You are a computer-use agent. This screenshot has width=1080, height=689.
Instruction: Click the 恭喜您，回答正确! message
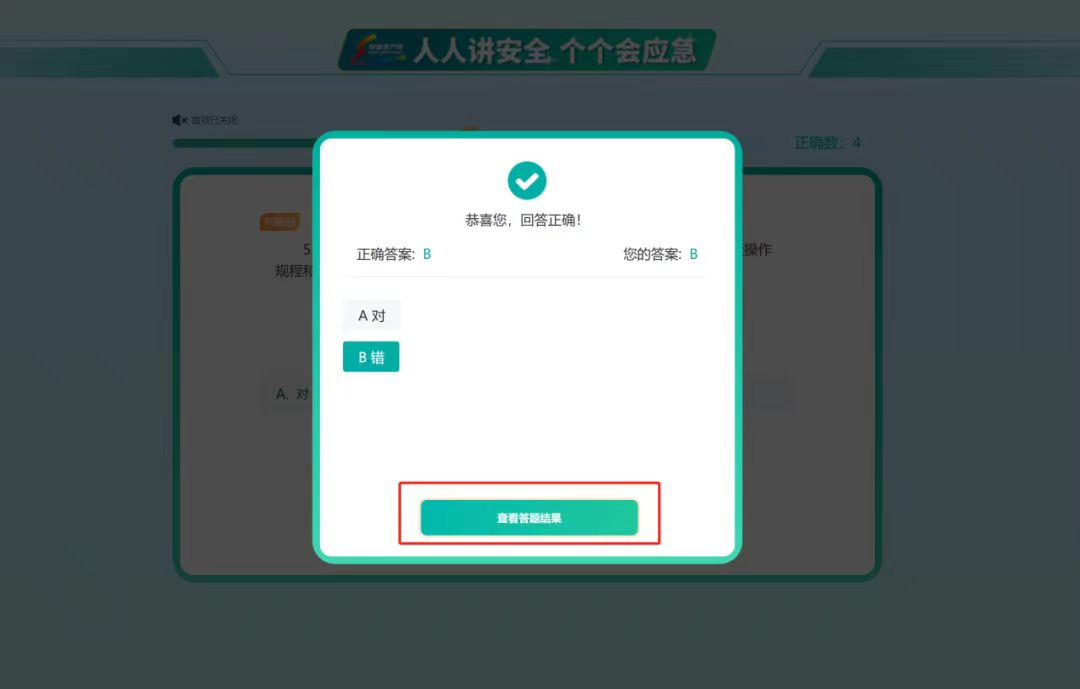(523, 220)
